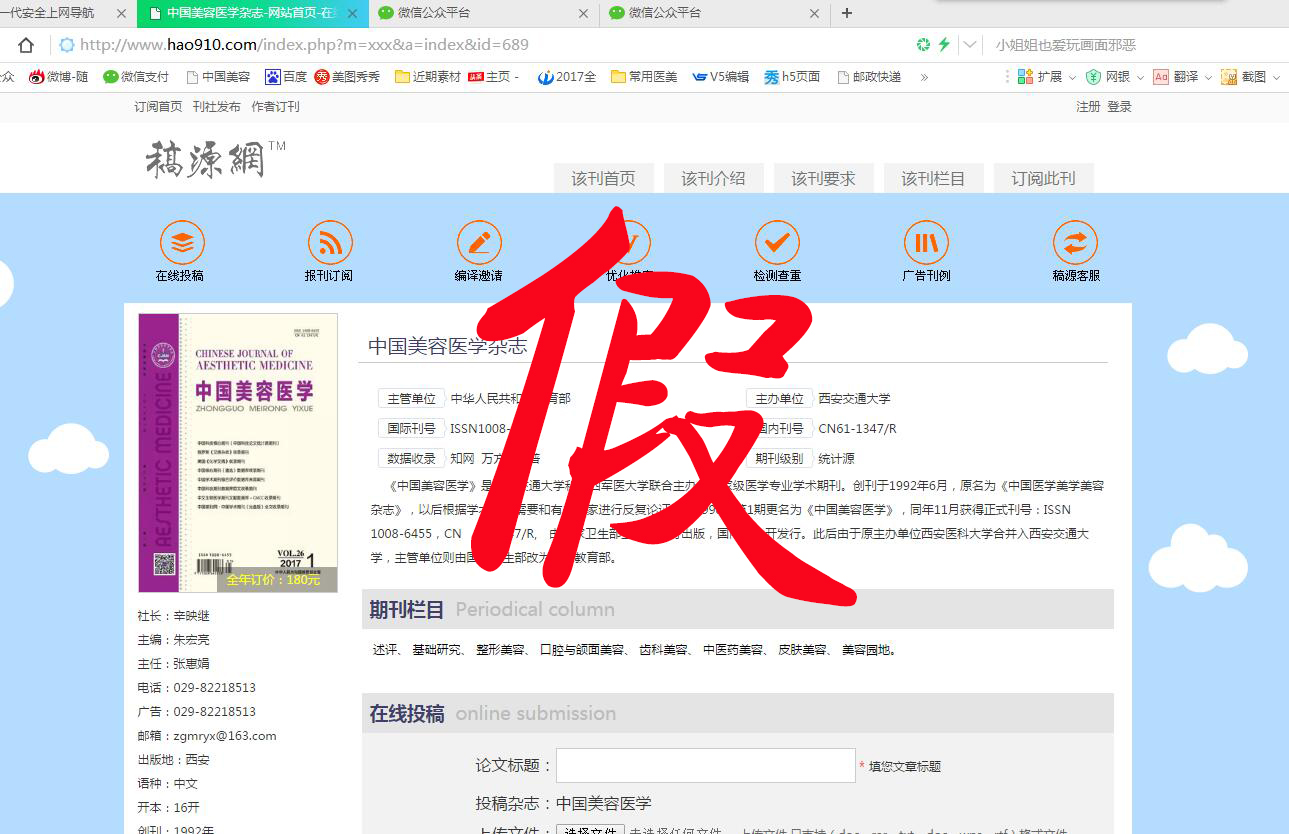Open the 微博-随 bookmark
The image size is (1289, 834).
(58, 77)
